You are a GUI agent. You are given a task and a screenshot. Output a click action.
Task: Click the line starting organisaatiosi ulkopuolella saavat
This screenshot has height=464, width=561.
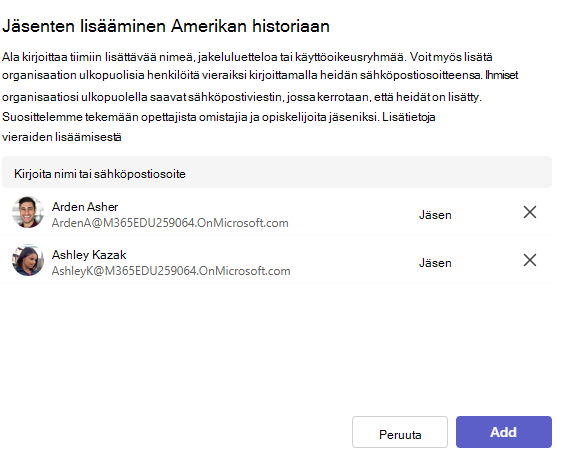coord(242,97)
